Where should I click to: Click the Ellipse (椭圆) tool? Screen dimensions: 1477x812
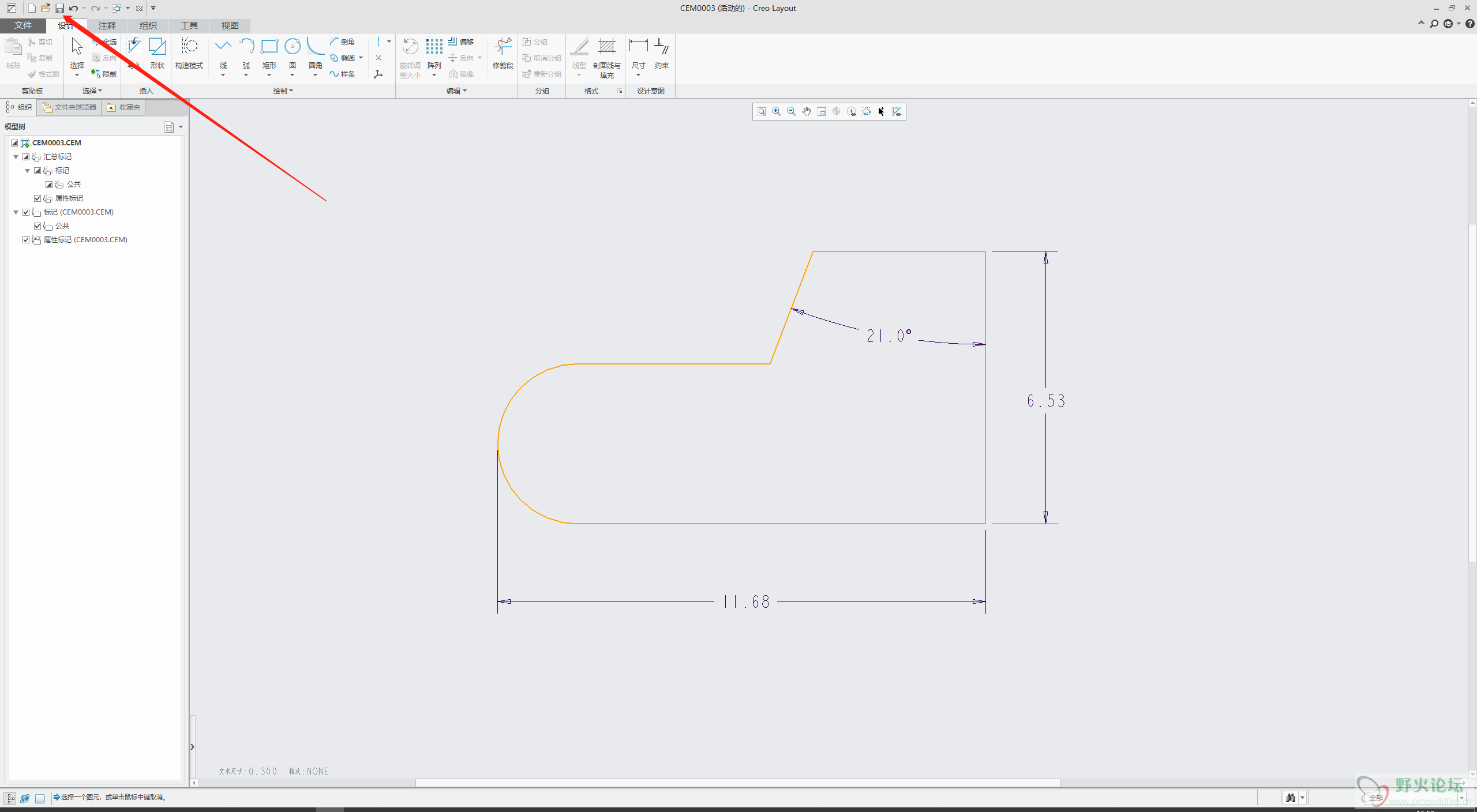pyautogui.click(x=343, y=58)
